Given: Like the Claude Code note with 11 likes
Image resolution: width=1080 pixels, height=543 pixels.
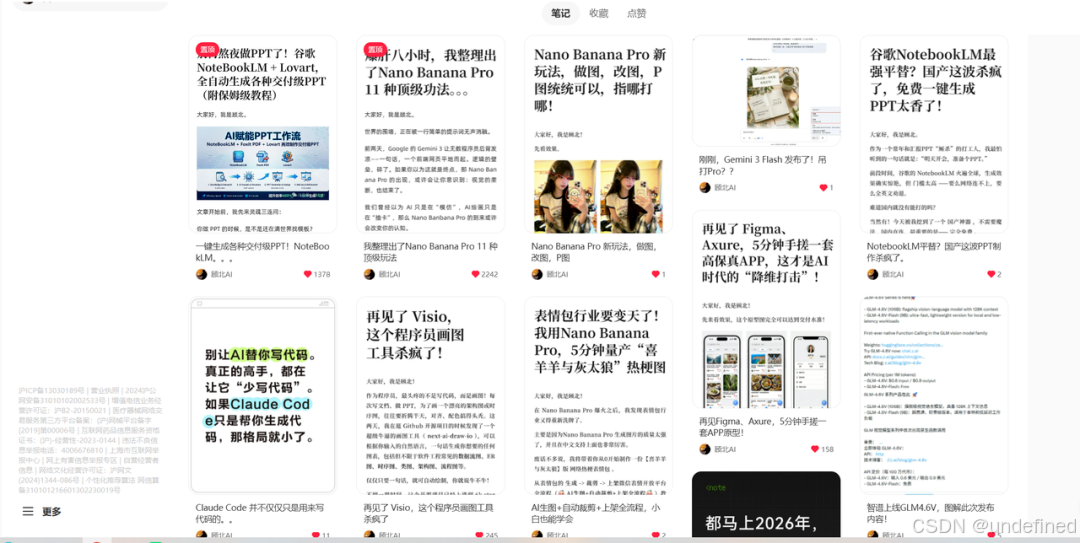Looking at the screenshot, I should click(x=316, y=535).
